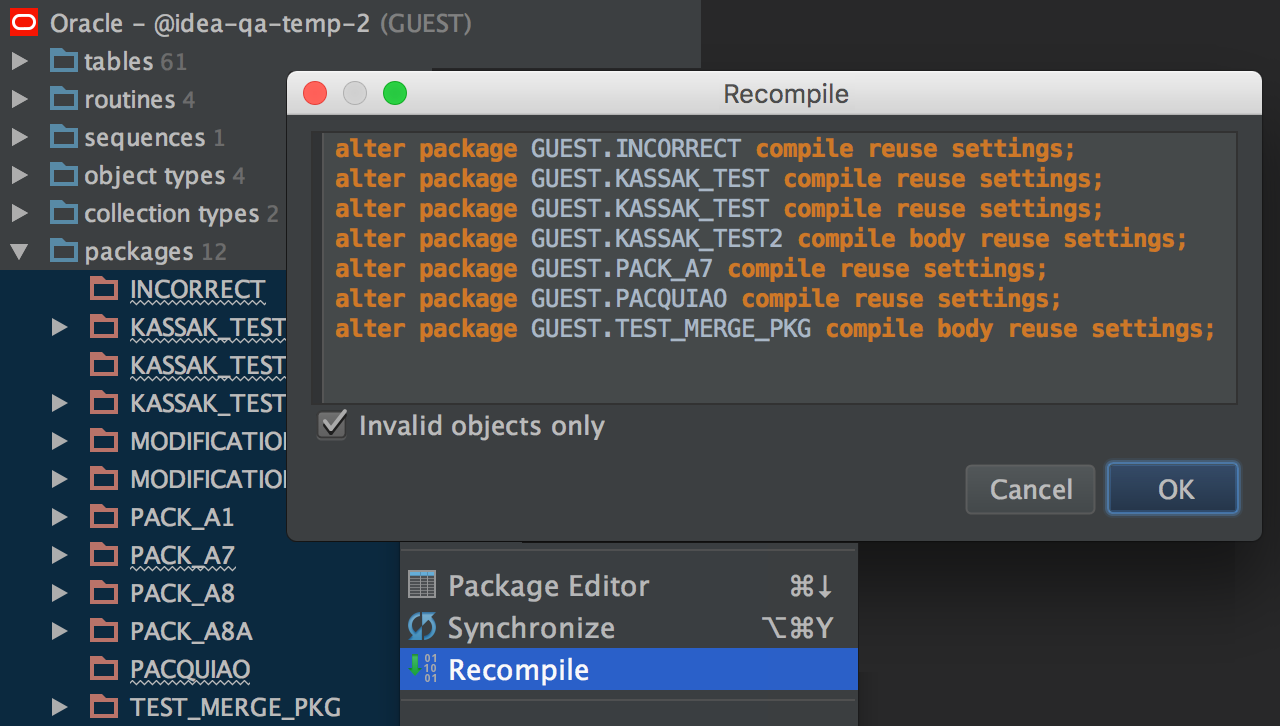The height and width of the screenshot is (726, 1280).
Task: Select the PACK_A1 package icon
Action: click(x=104, y=517)
